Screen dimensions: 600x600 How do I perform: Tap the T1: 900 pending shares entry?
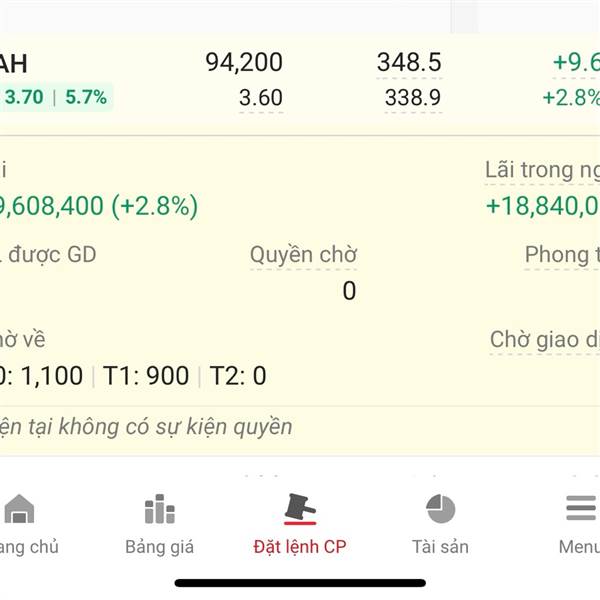click(x=146, y=375)
